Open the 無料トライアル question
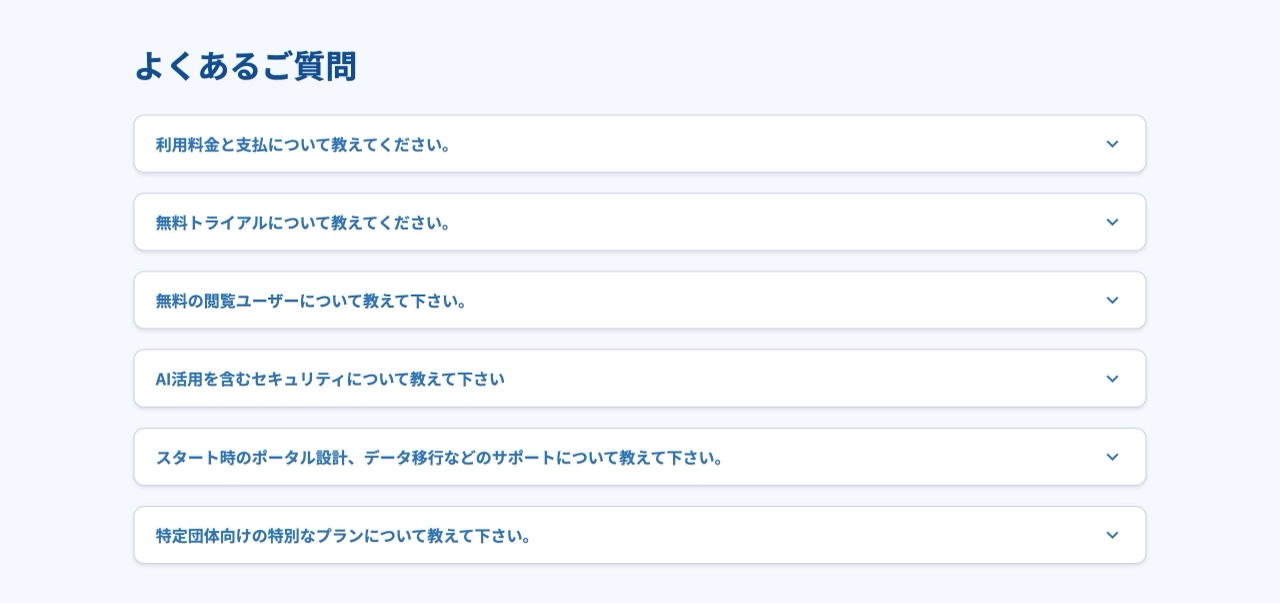The width and height of the screenshot is (1280, 603). (302, 222)
